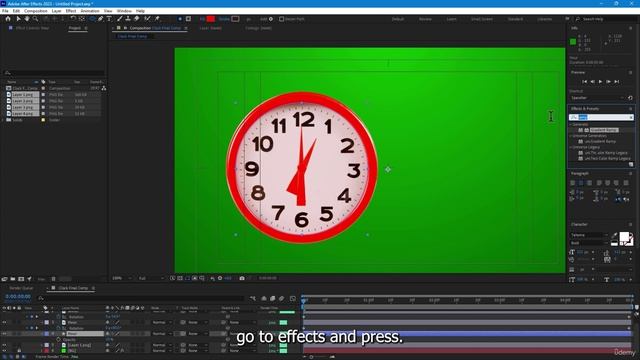Select the Selection arrow tool
The image size is (640, 360).
pyautogui.click(x=18, y=19)
